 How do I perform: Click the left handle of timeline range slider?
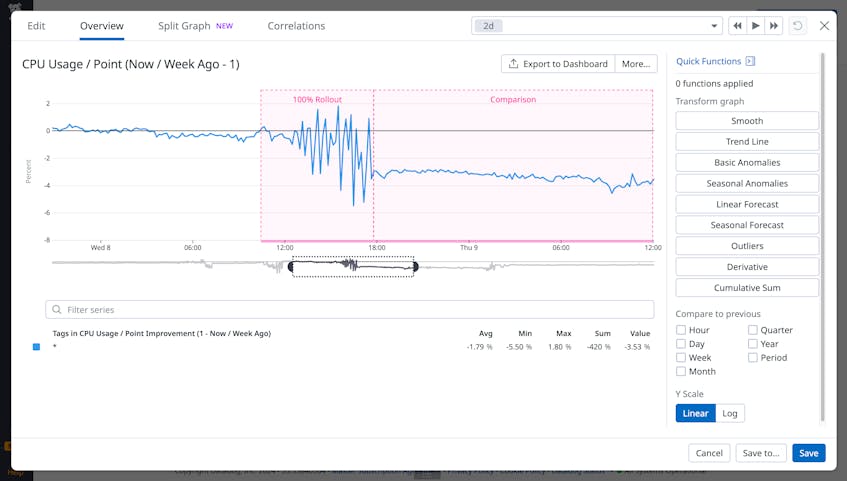coord(292,266)
